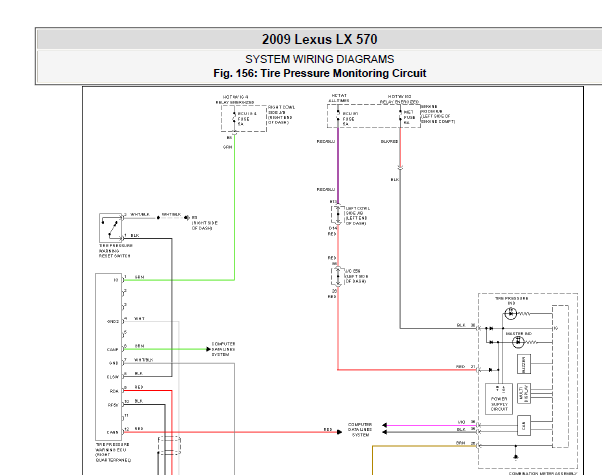Screen dimensions: 602x475
Task: Click the BUZZER block in meter assembly
Action: [x=524, y=364]
